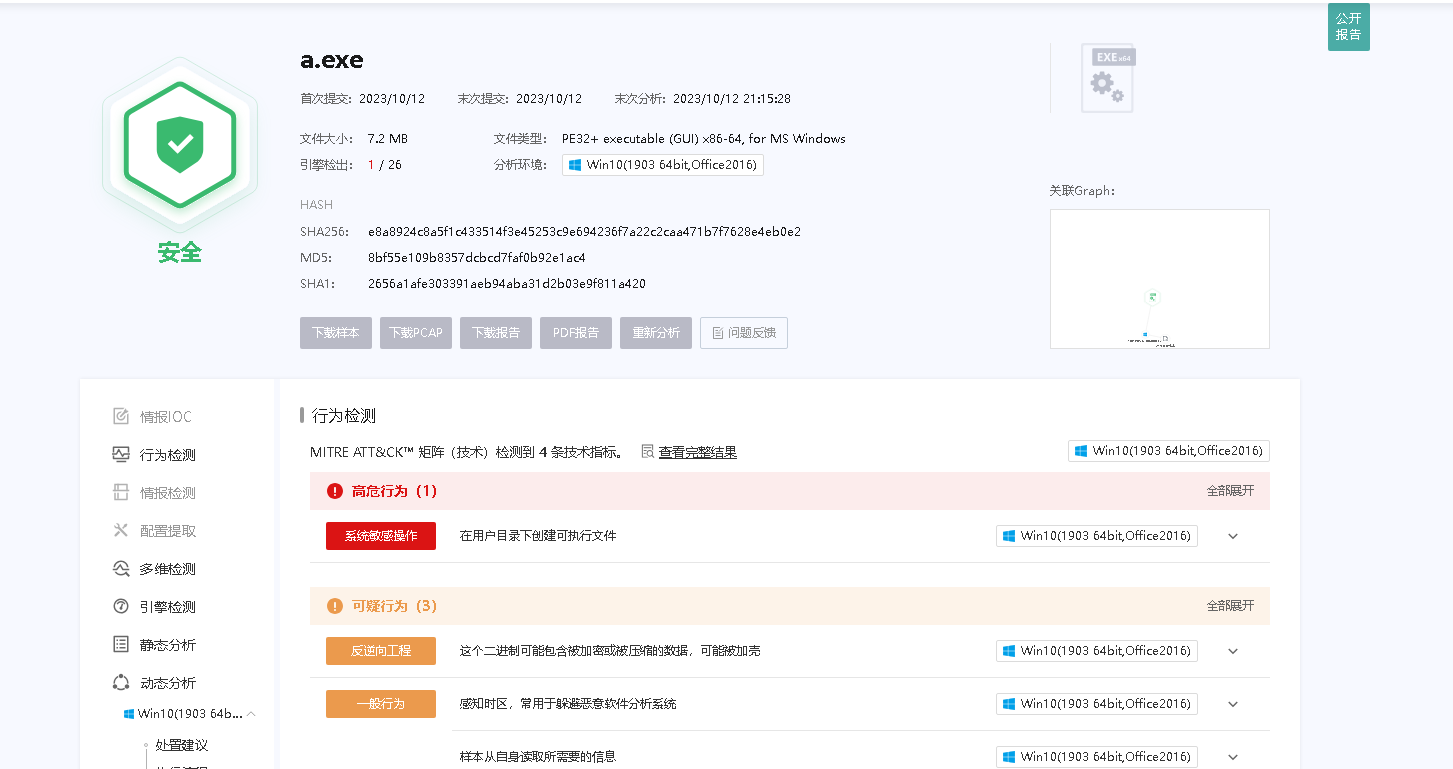Click the green shield 安全 verdict icon
Image resolution: width=1453 pixels, height=769 pixels.
point(180,144)
